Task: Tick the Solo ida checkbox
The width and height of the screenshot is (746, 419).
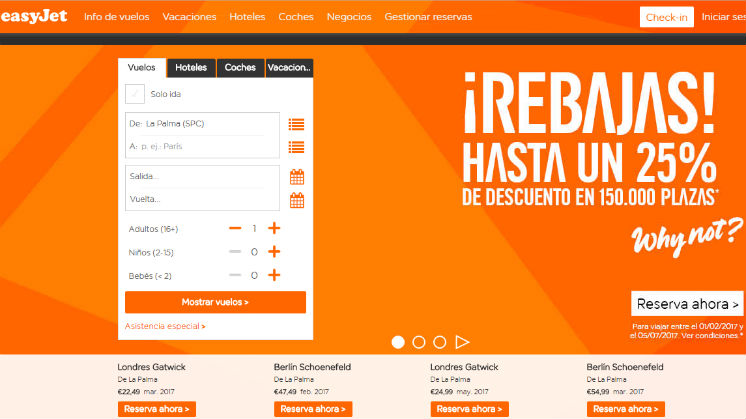Action: click(x=135, y=94)
